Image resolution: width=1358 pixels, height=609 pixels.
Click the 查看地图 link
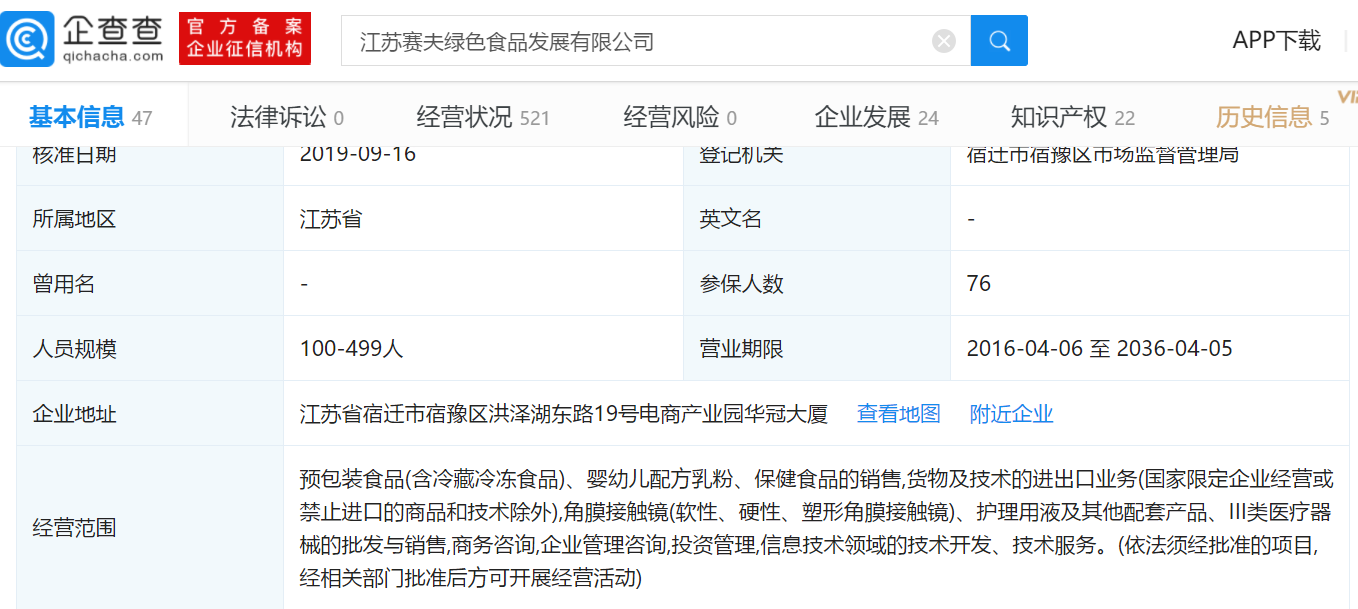pyautogui.click(x=899, y=413)
